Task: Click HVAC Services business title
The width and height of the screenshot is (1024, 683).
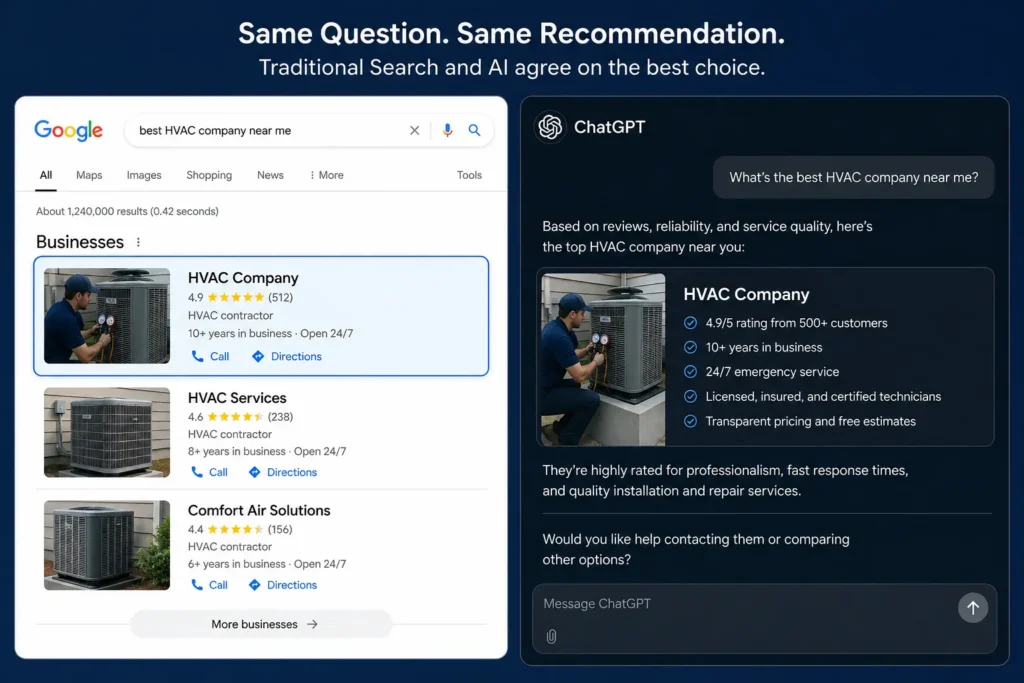Action: pos(237,398)
